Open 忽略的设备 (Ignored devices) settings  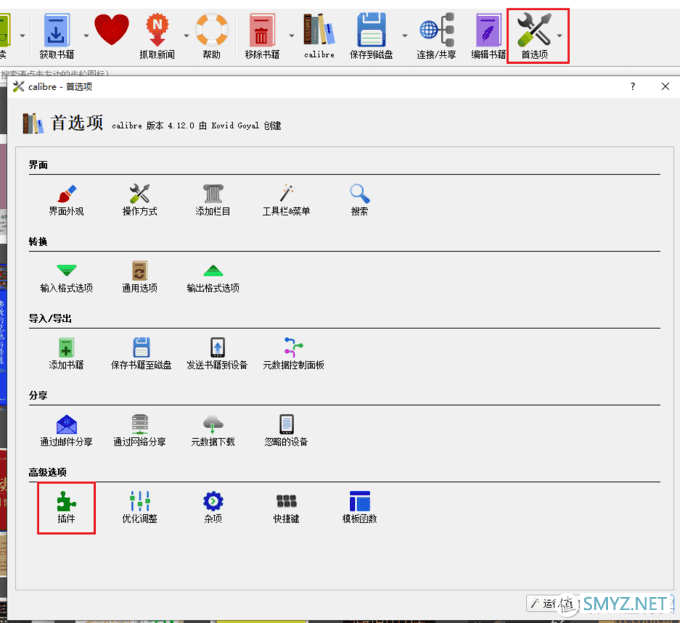(x=286, y=431)
